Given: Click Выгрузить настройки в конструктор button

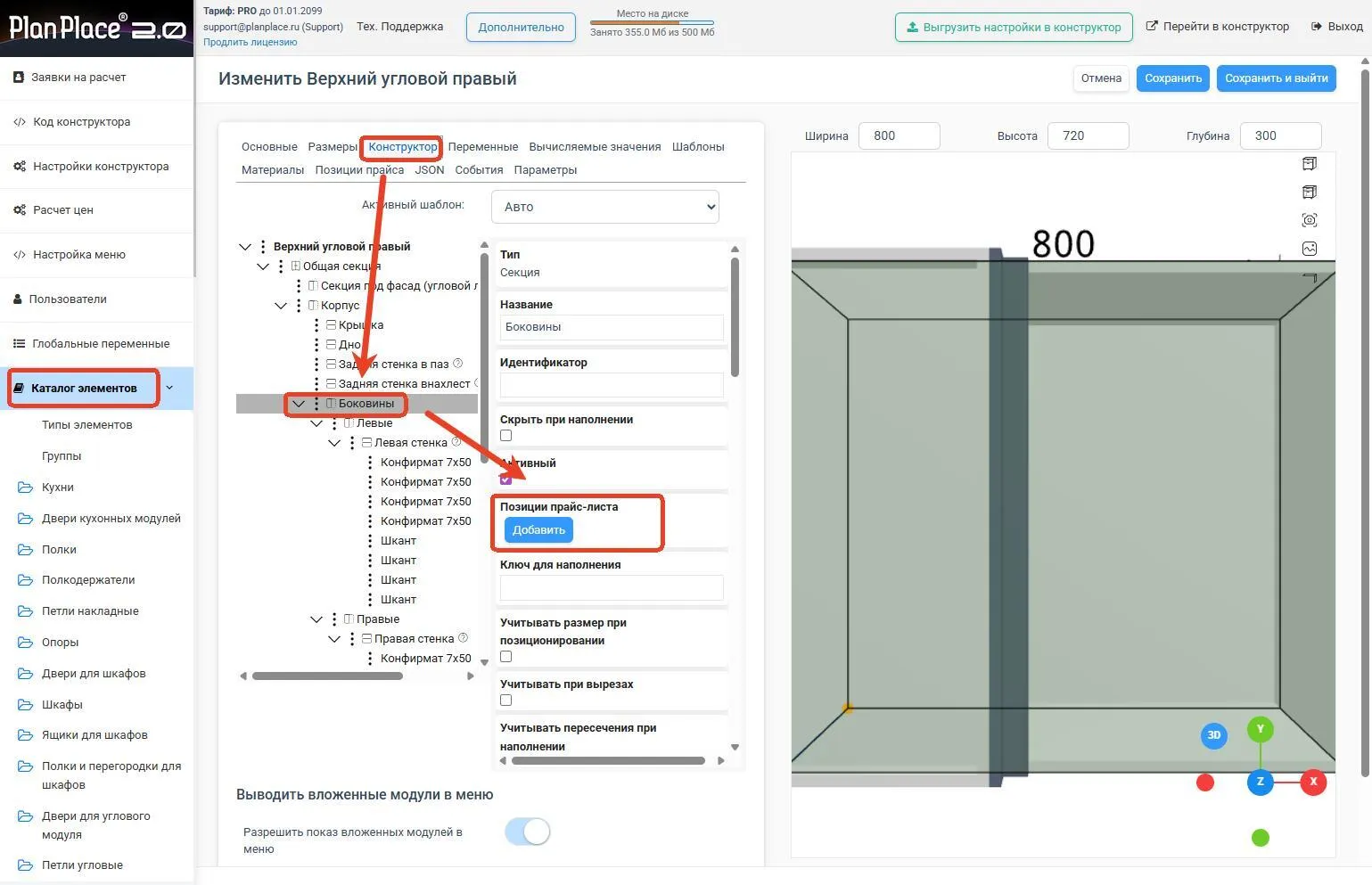Looking at the screenshot, I should tap(1014, 27).
